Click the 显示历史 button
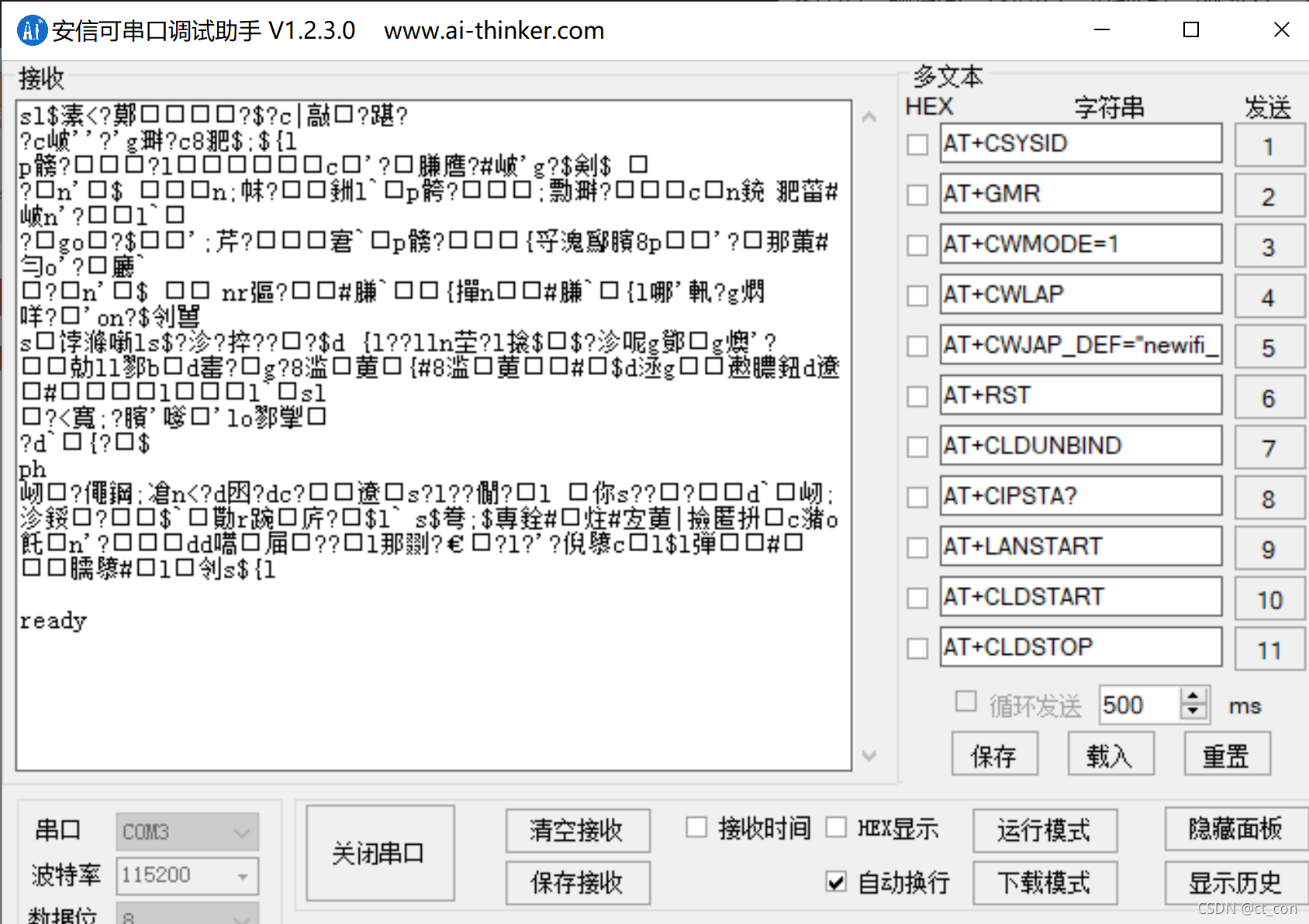 point(1236,882)
